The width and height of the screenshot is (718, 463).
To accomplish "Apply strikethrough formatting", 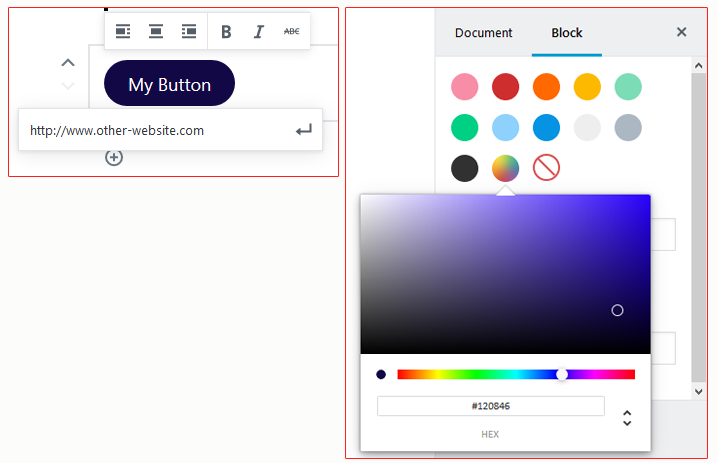I will 291,32.
